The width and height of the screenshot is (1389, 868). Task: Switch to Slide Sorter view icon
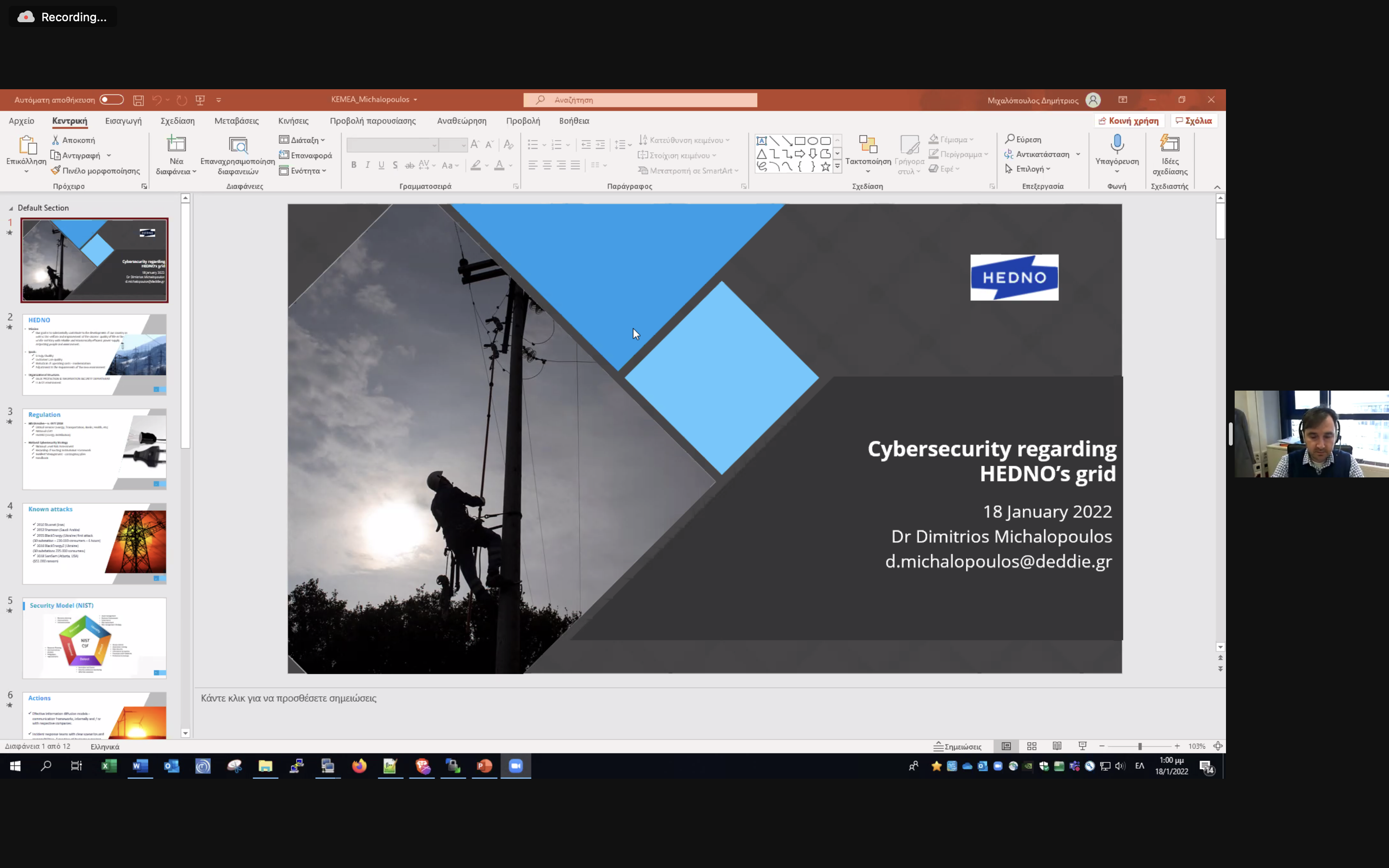point(1032,746)
